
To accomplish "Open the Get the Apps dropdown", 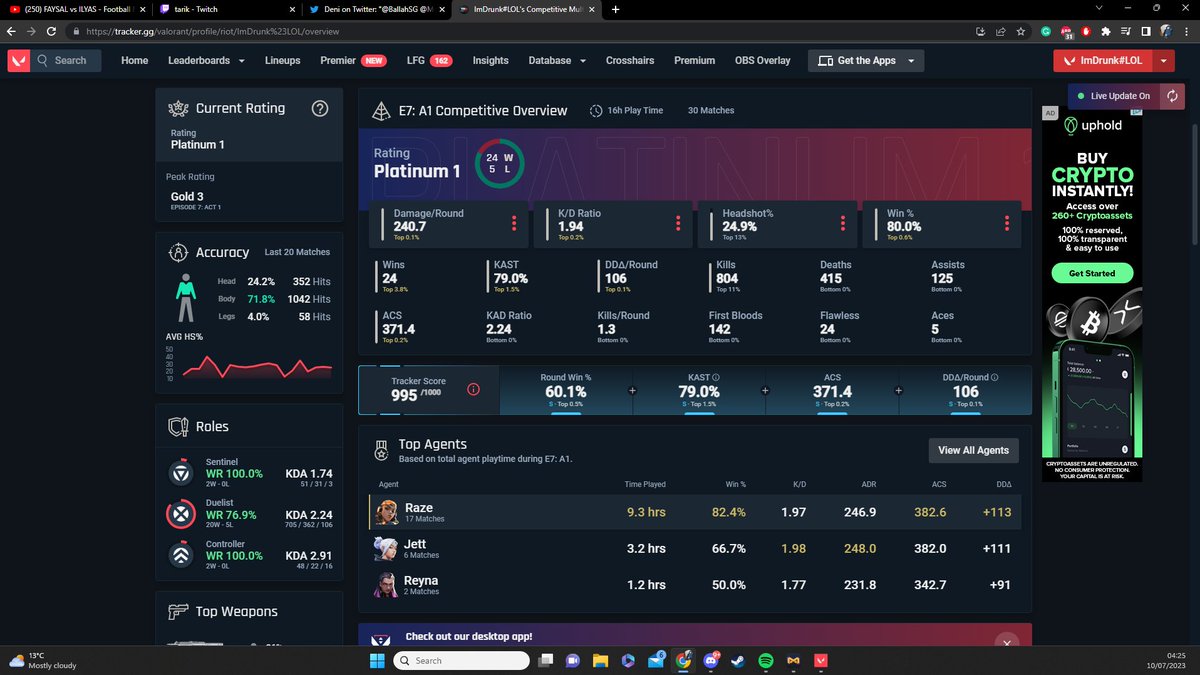I will pyautogui.click(x=866, y=60).
